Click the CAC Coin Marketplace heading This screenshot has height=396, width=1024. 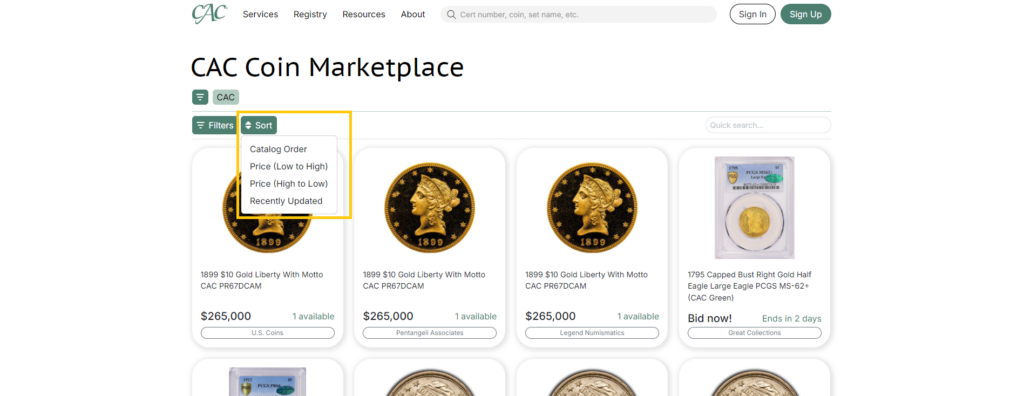point(327,67)
